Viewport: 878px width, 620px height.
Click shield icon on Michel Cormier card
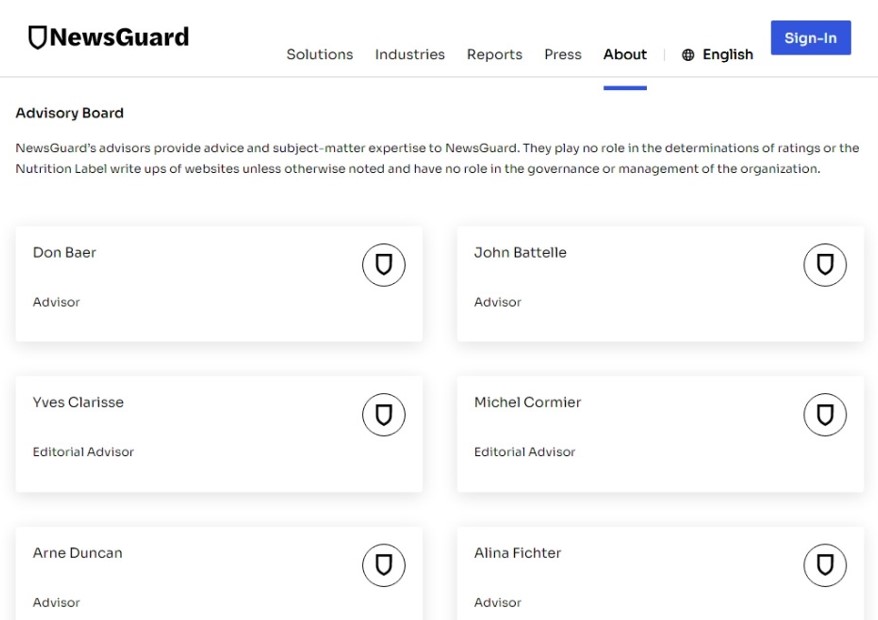825,415
